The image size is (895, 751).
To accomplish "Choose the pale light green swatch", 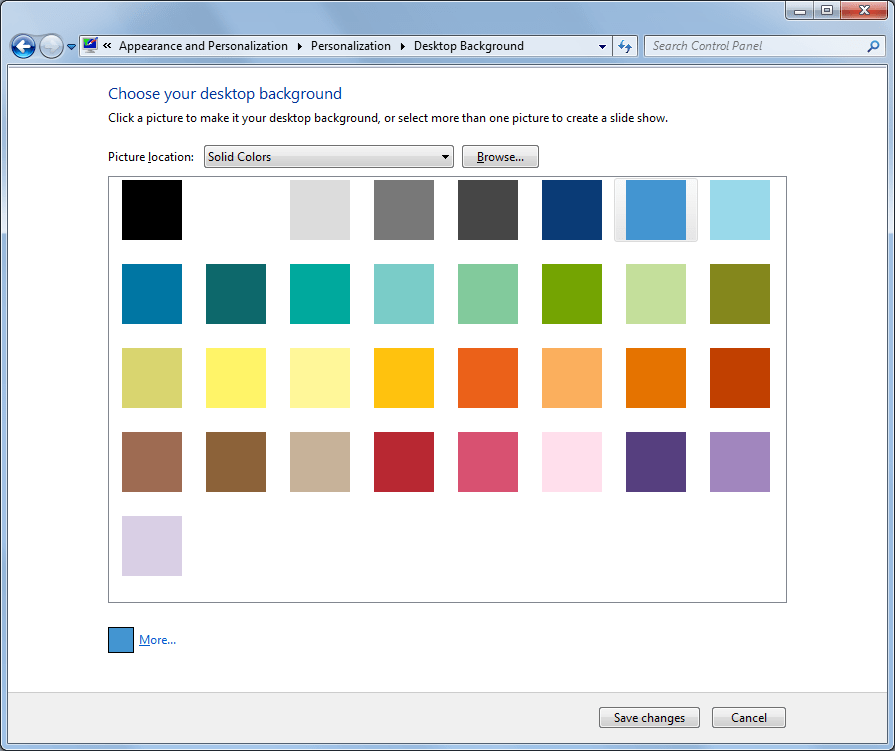I will point(655,294).
